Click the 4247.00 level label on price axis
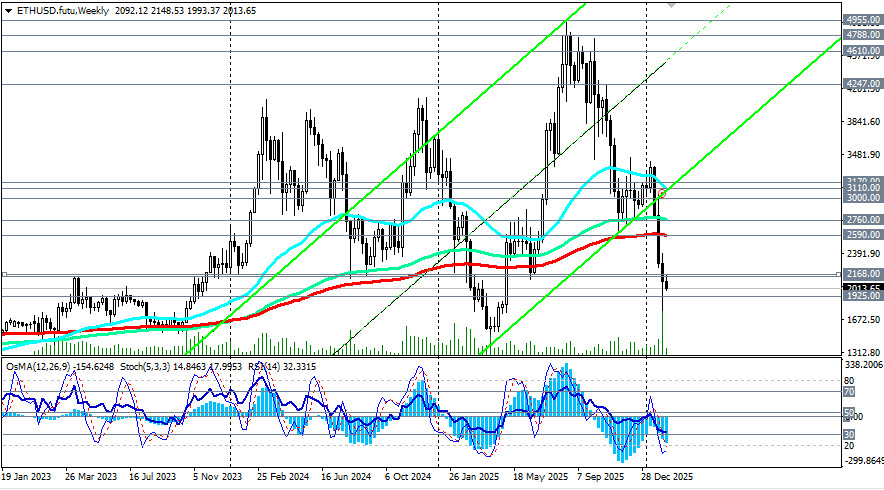Screen dimensions: 884x490 pos(861,85)
